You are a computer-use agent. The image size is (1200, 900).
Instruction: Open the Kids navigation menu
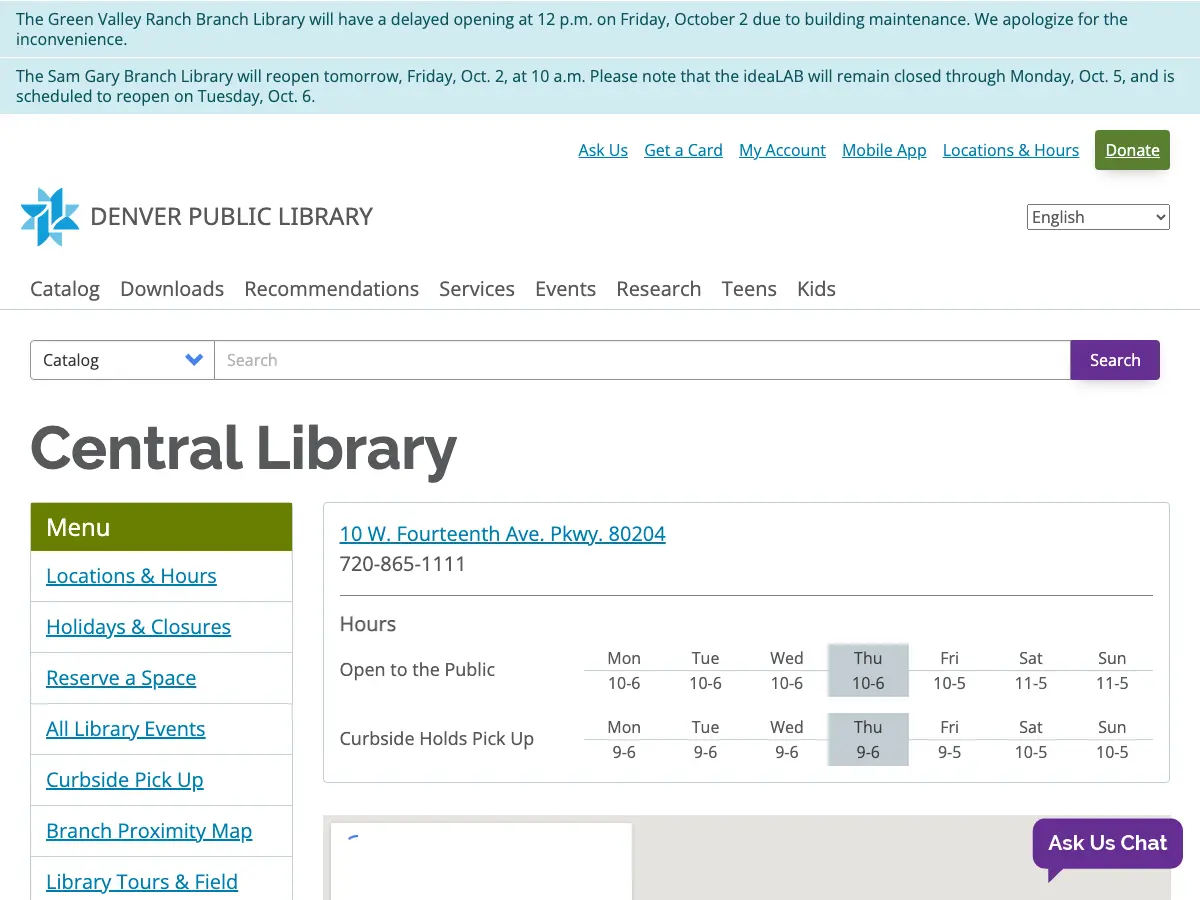tap(816, 289)
